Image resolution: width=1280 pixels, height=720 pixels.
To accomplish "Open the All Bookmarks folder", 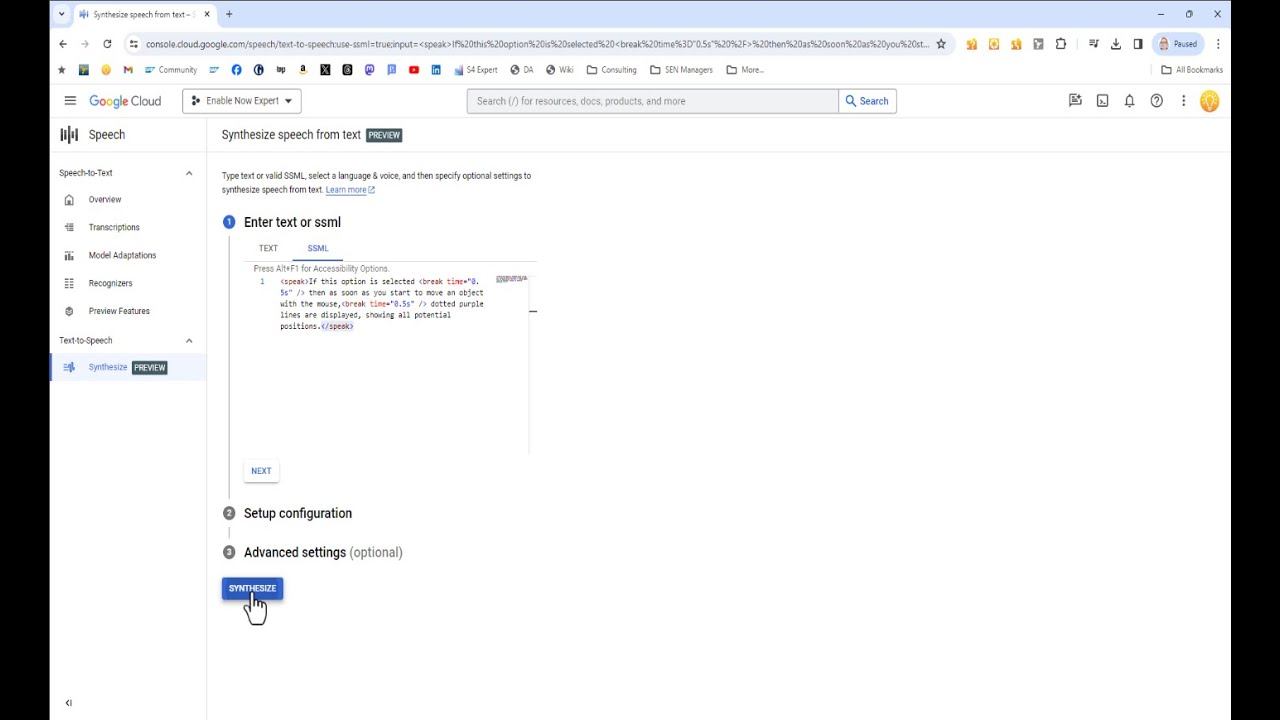I will pyautogui.click(x=1192, y=70).
